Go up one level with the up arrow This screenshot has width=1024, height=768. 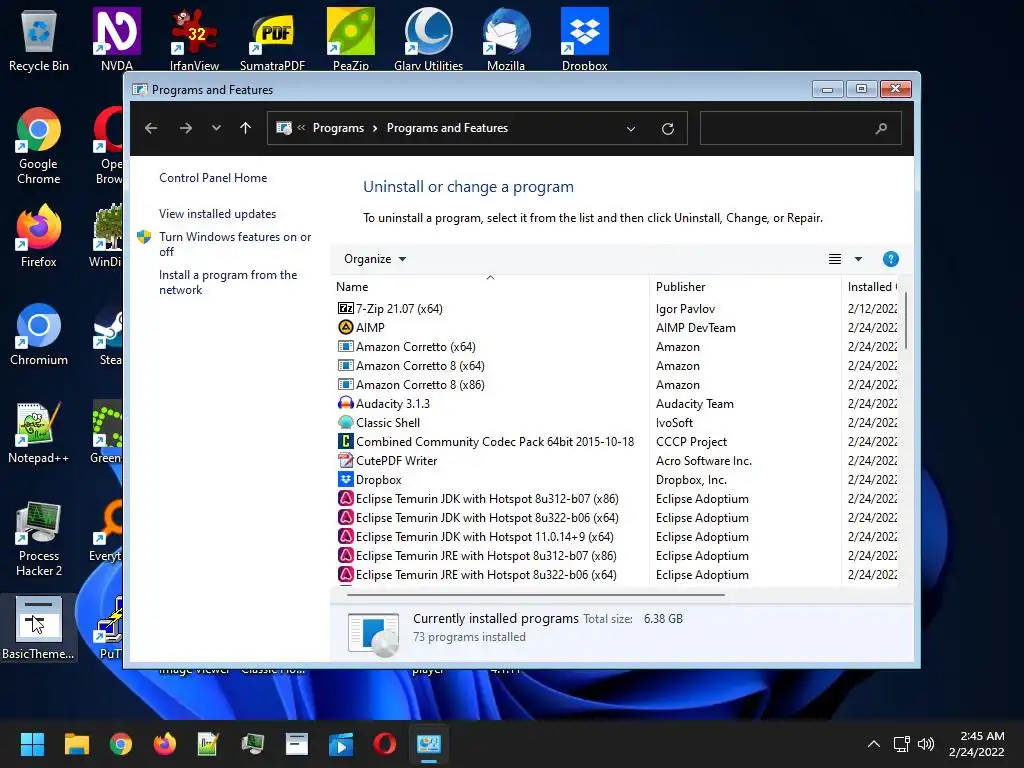click(246, 128)
